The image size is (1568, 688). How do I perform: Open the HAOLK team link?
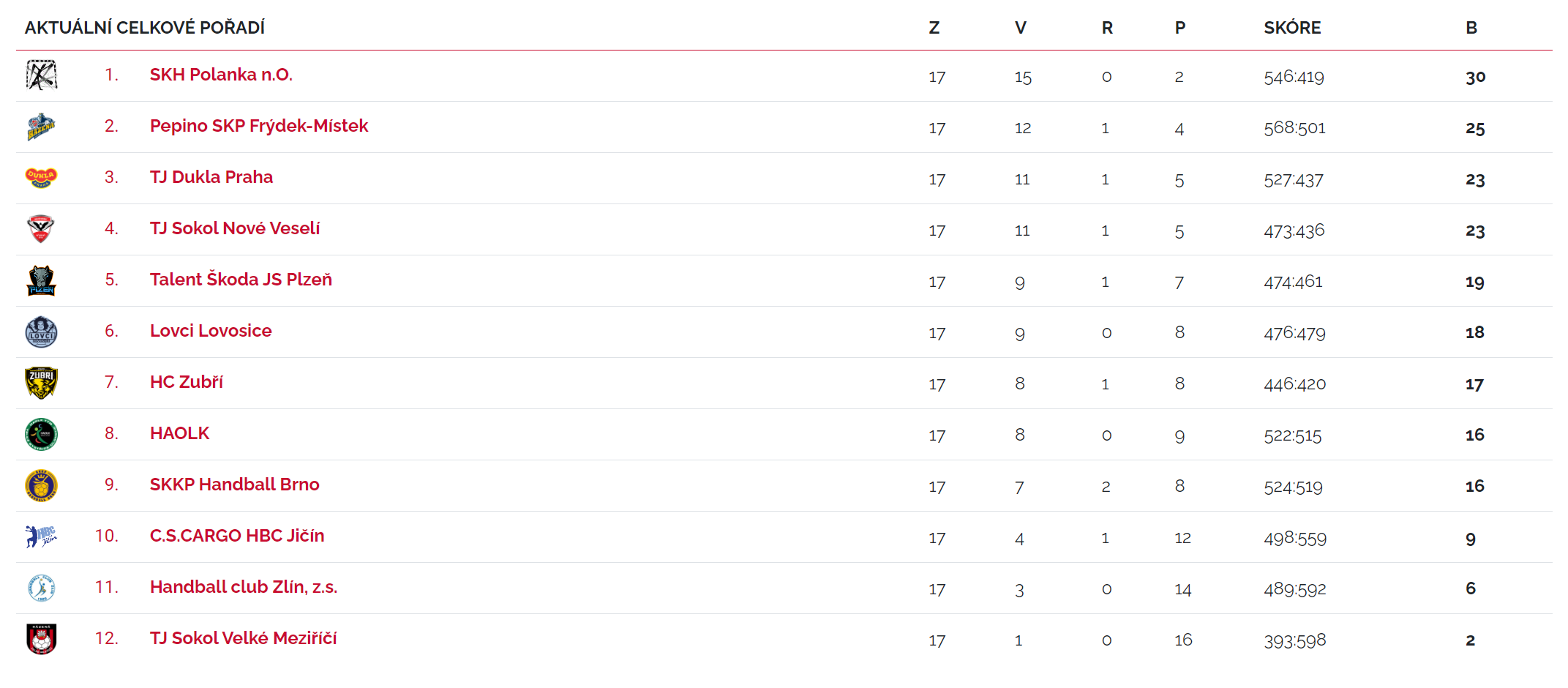pos(179,433)
